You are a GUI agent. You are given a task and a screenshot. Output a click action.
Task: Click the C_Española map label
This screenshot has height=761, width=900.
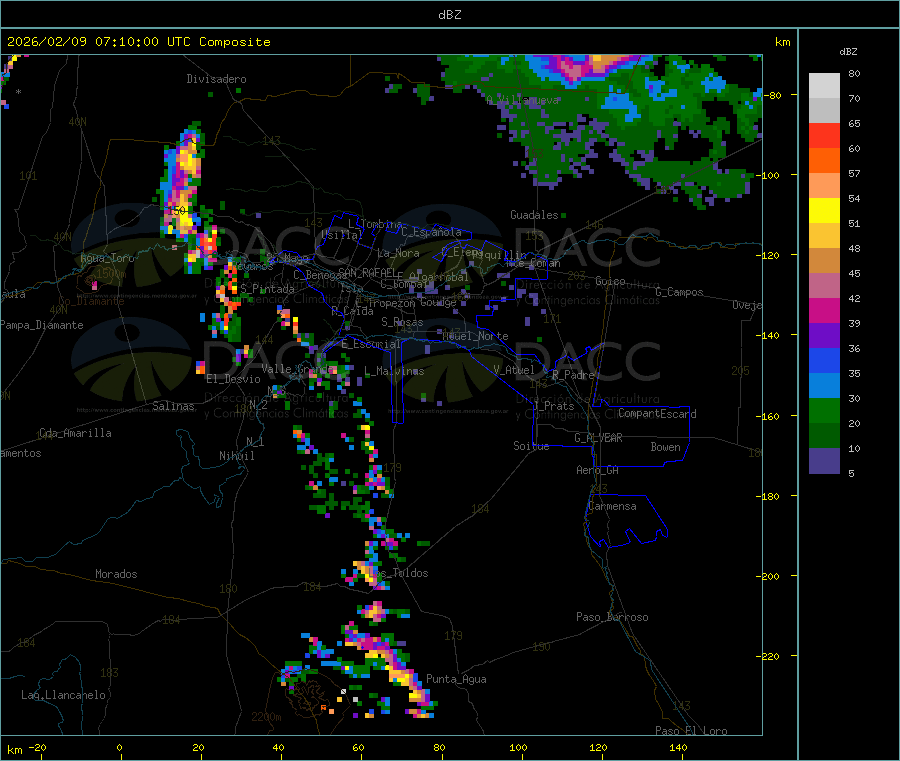click(x=431, y=232)
